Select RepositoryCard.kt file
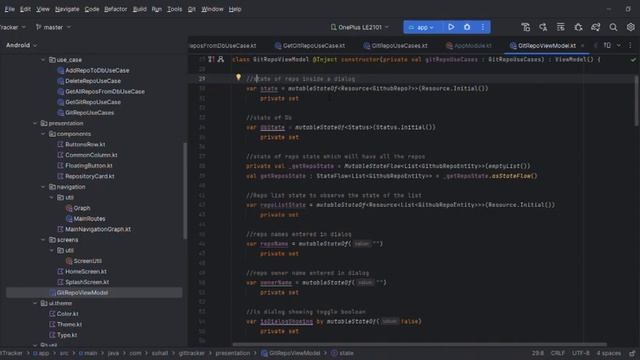 pyautogui.click(x=89, y=176)
